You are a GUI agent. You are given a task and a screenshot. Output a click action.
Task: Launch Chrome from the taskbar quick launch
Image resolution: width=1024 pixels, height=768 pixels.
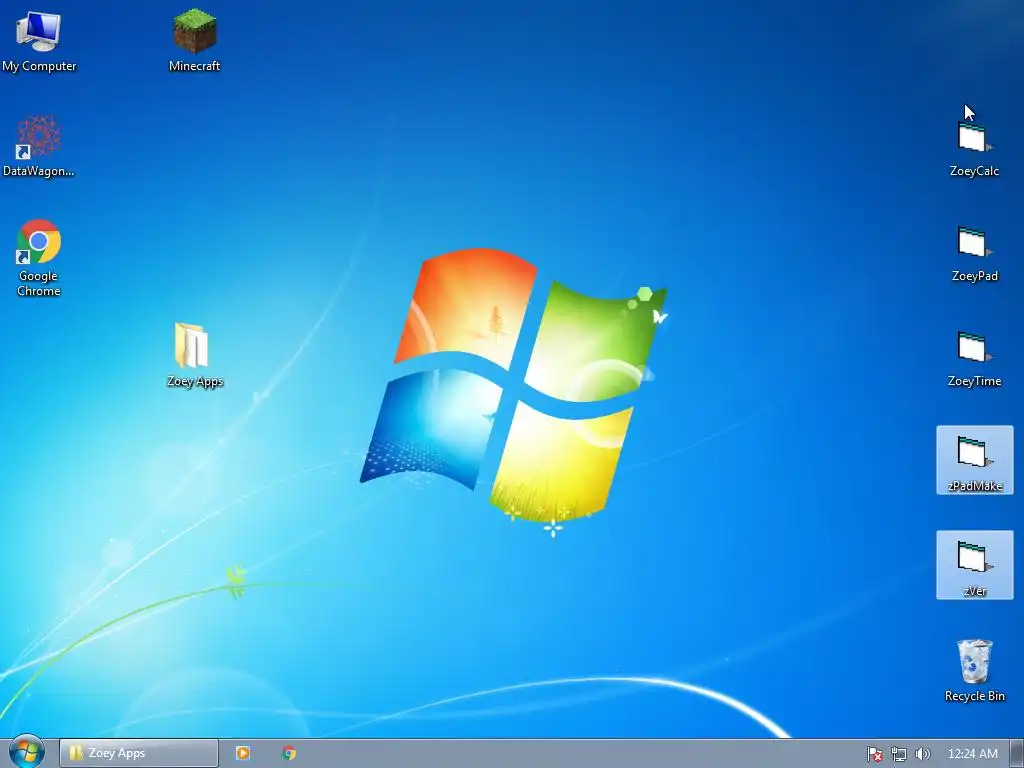tap(289, 753)
